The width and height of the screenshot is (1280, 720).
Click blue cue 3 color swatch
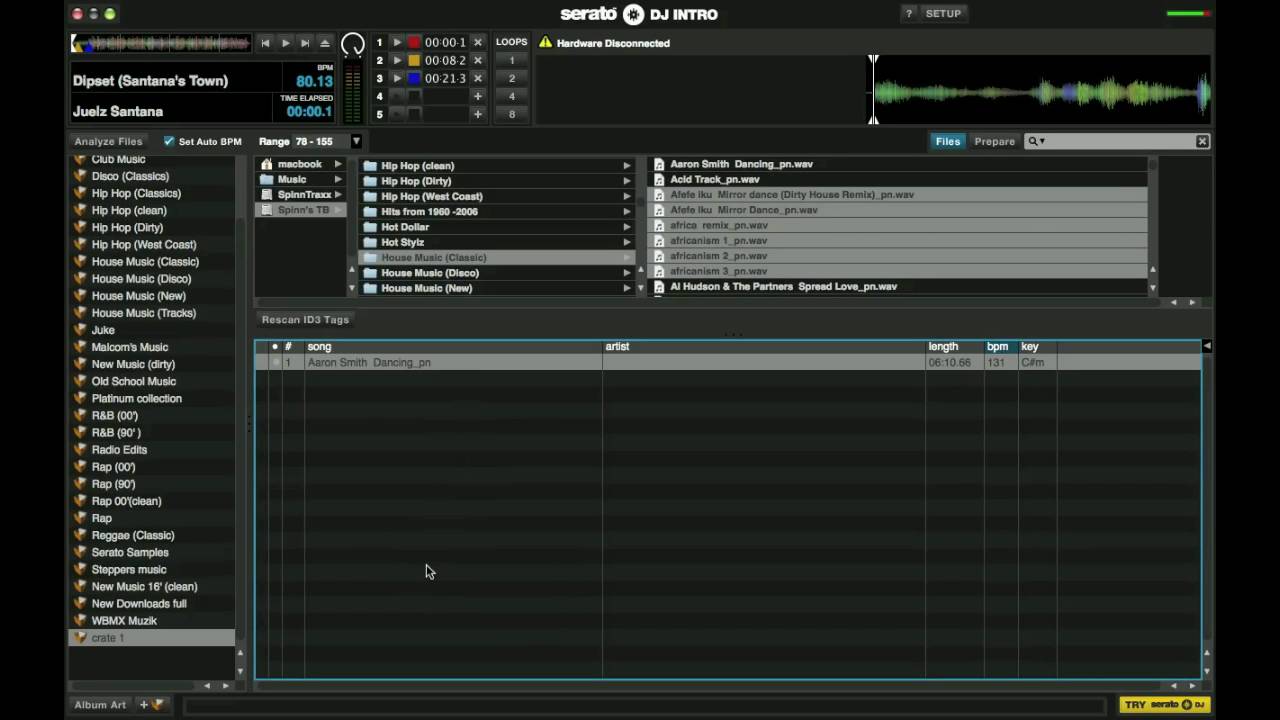click(x=414, y=78)
